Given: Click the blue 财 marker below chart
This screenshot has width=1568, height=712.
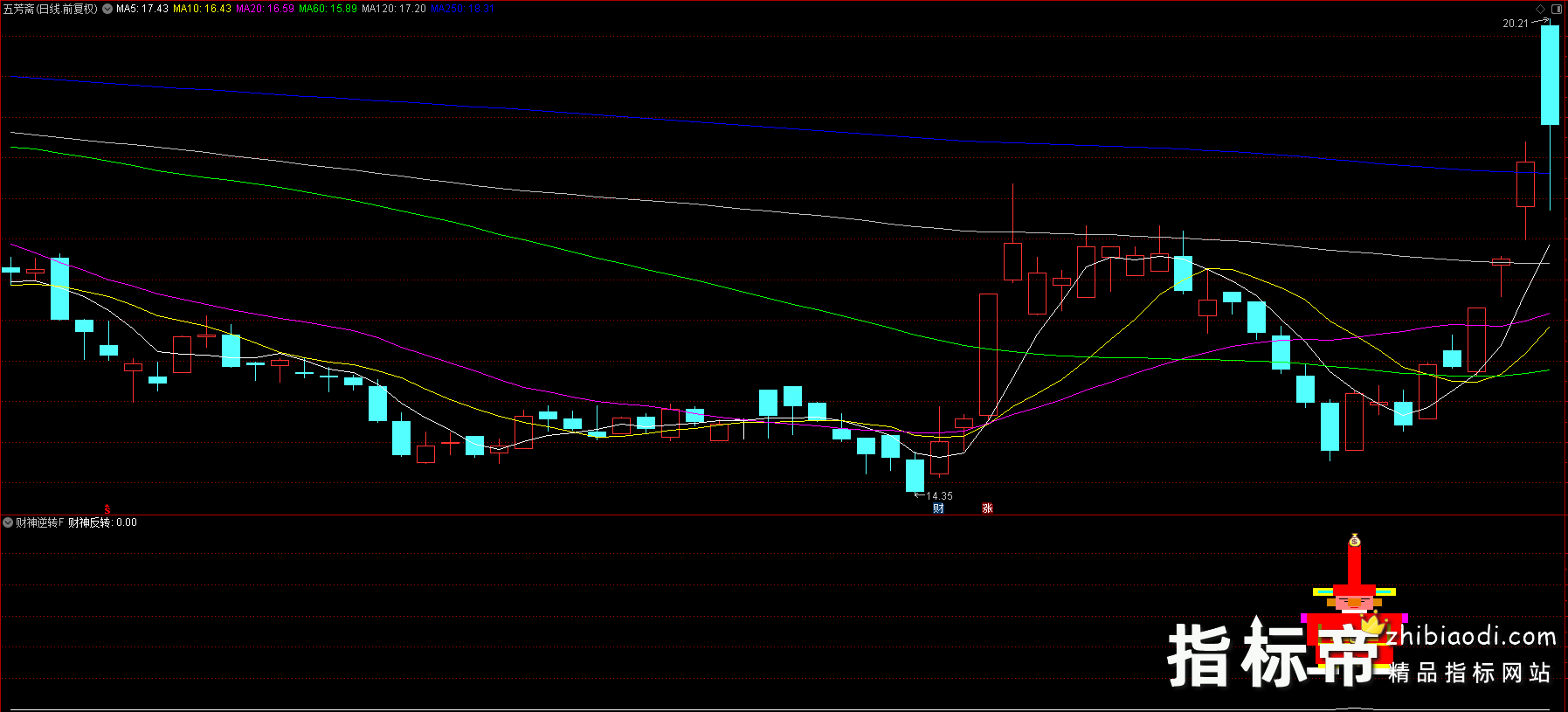Looking at the screenshot, I should [x=938, y=508].
